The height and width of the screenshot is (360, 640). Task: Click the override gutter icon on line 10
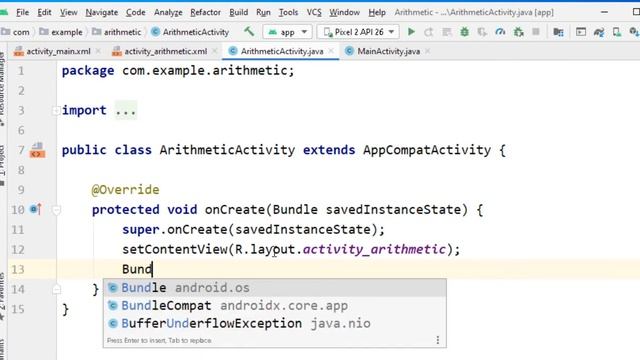coord(36,209)
